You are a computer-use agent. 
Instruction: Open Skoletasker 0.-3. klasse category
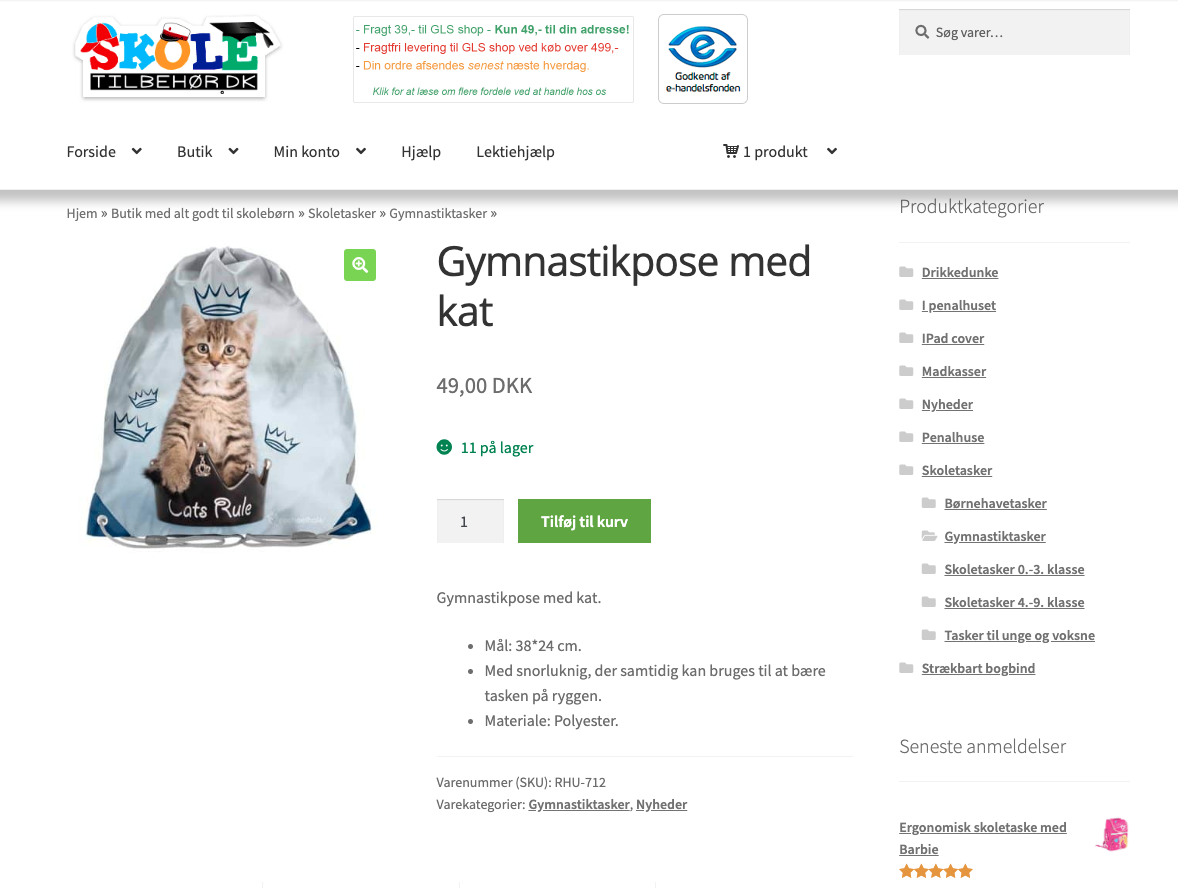(1014, 569)
